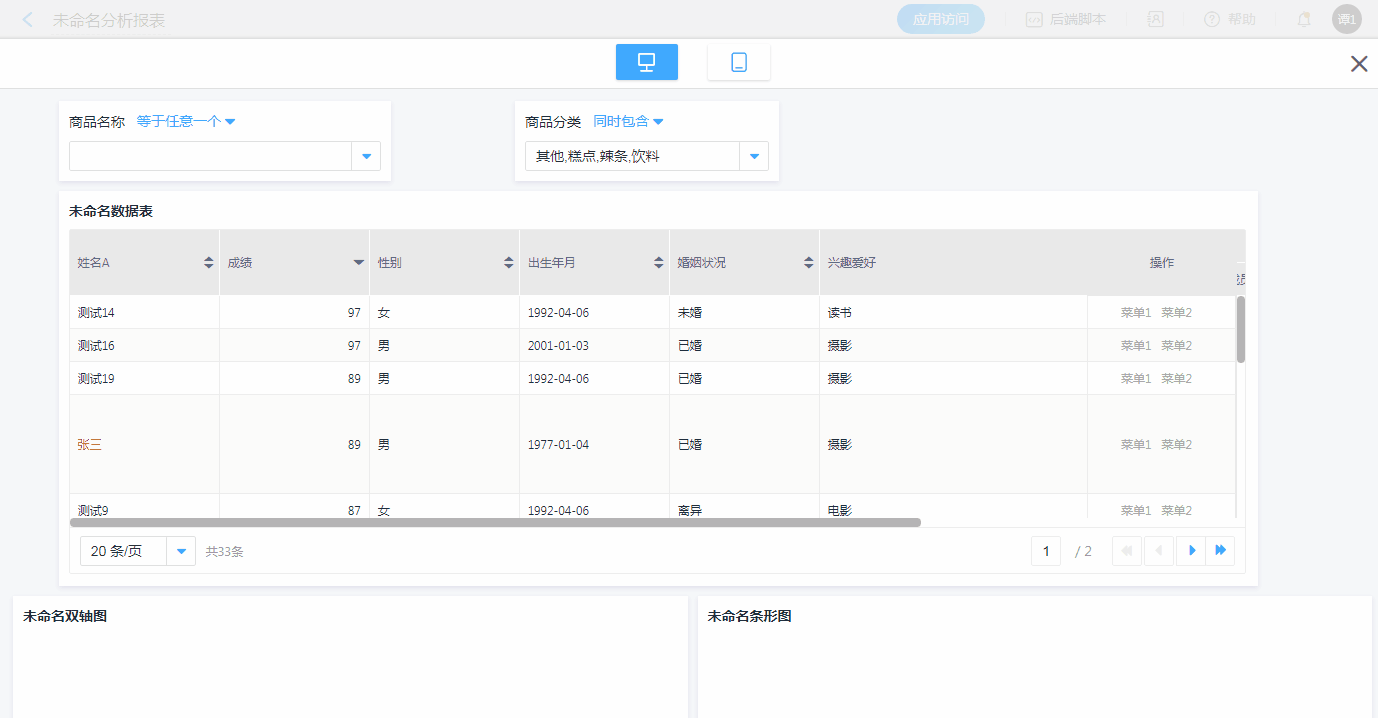
Task: Open 后端脚本 in the top bar
Action: pyautogui.click(x=1066, y=19)
